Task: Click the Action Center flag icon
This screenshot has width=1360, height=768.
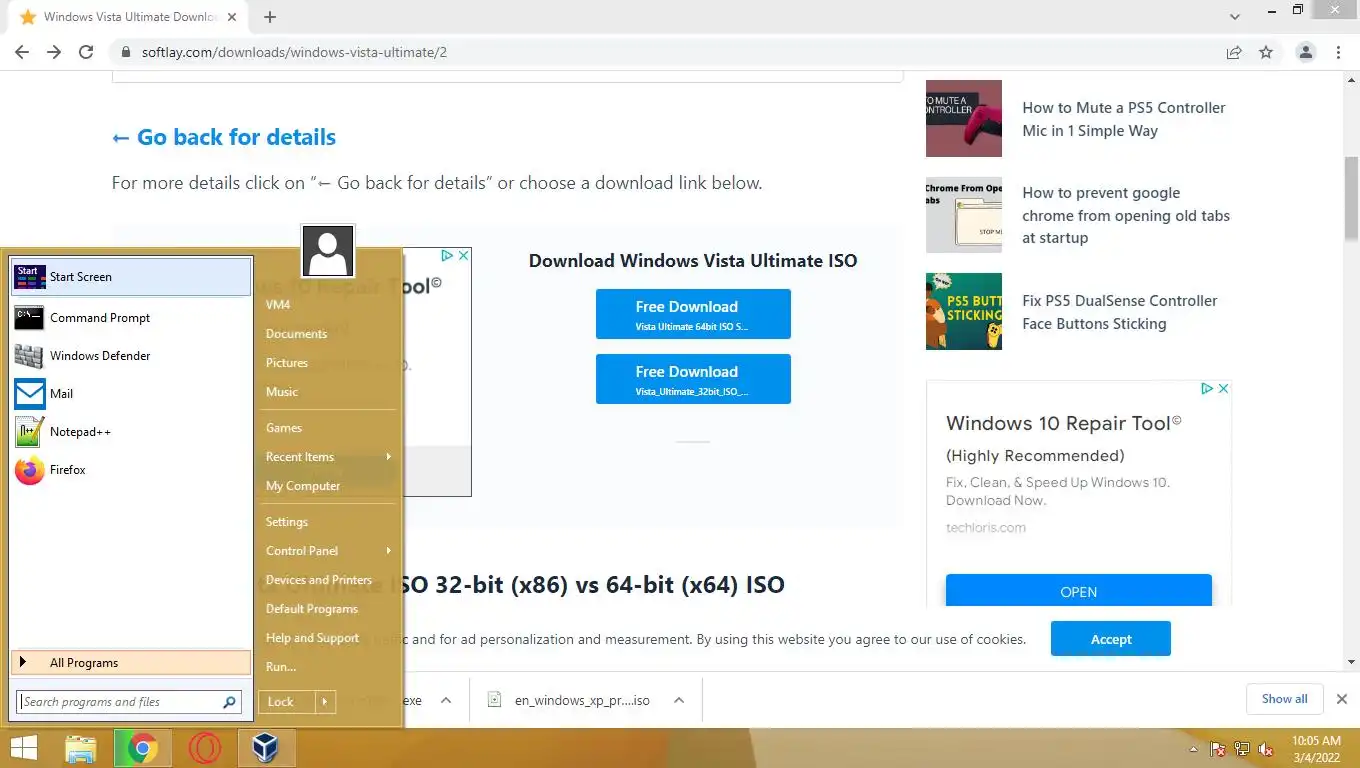Action: [x=1218, y=749]
